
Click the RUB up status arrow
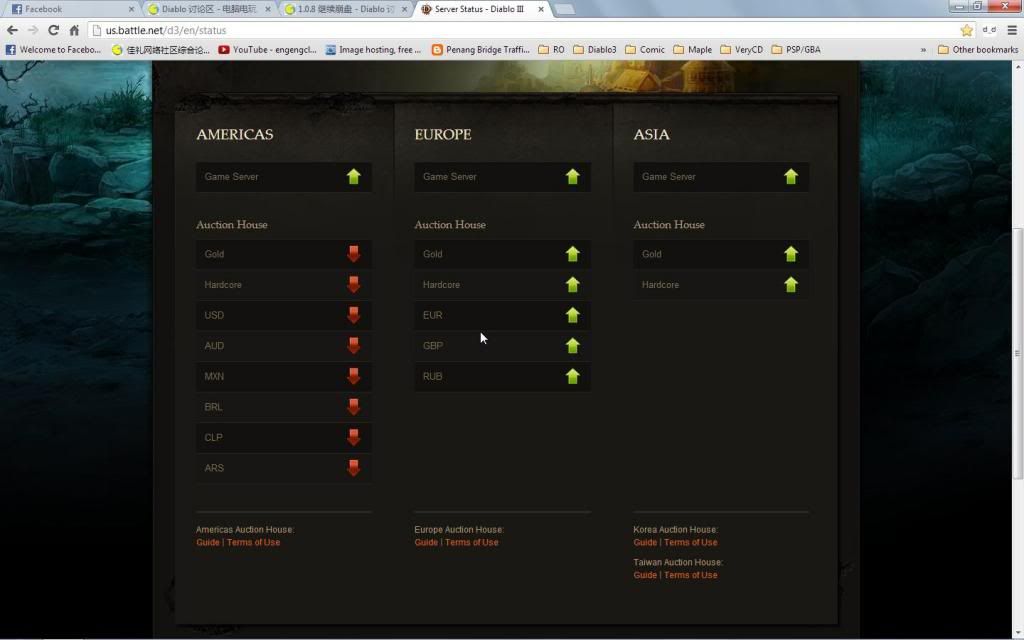pos(573,376)
